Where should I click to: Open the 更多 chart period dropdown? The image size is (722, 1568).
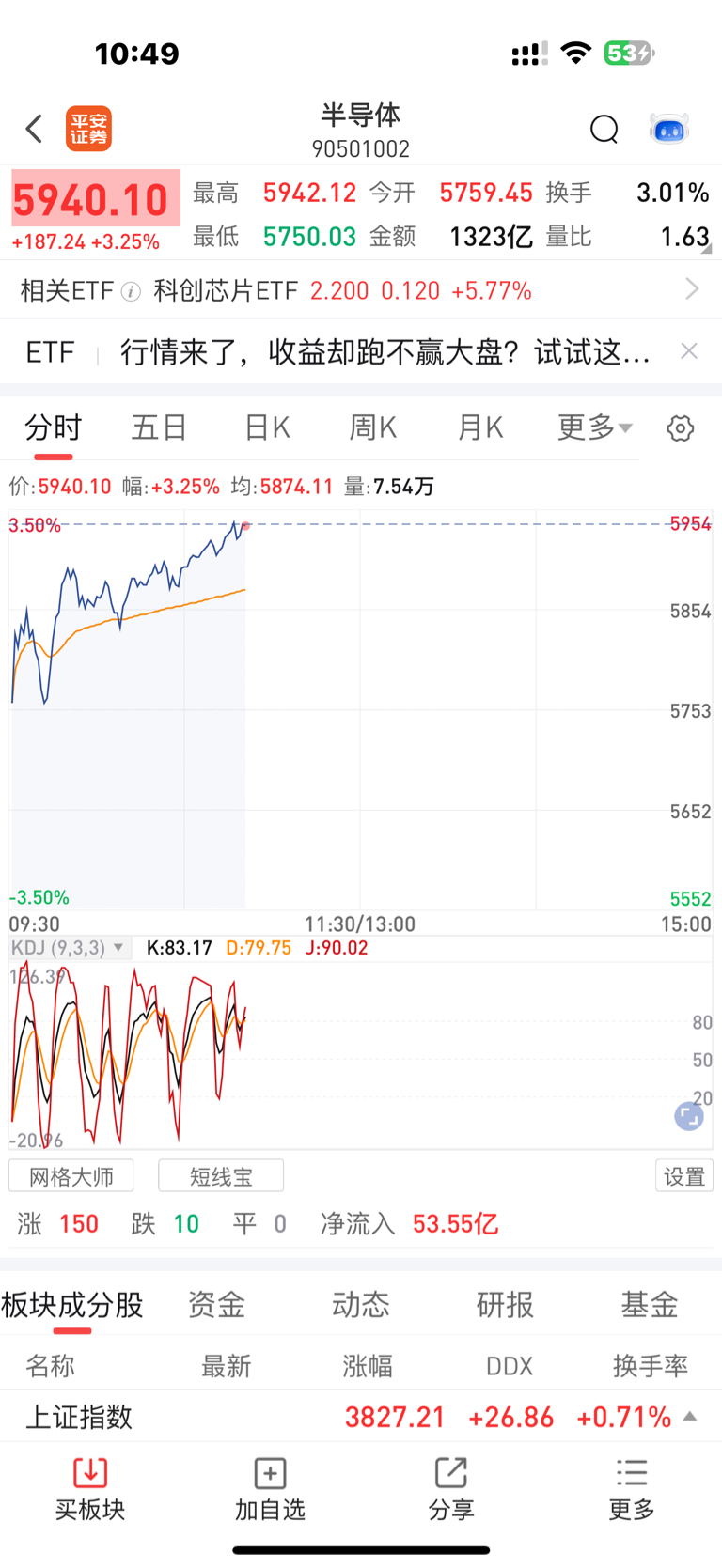tap(595, 427)
